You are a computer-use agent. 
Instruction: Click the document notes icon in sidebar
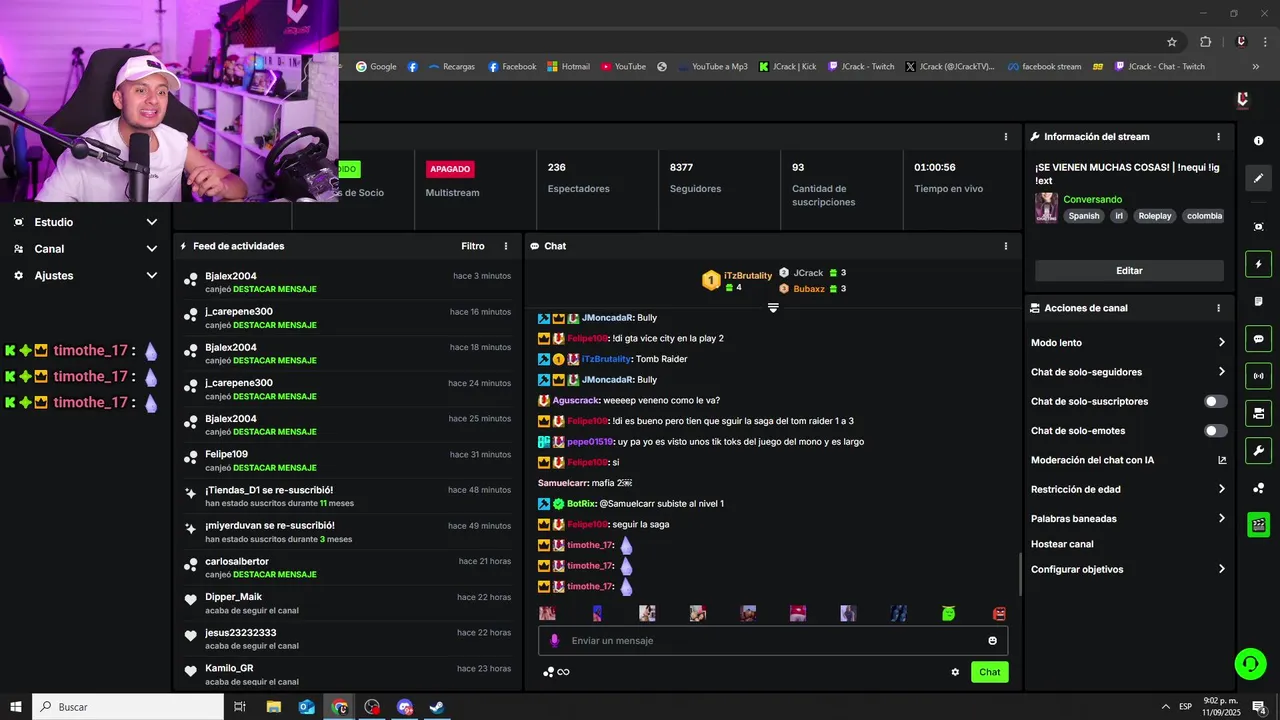click(x=1258, y=301)
